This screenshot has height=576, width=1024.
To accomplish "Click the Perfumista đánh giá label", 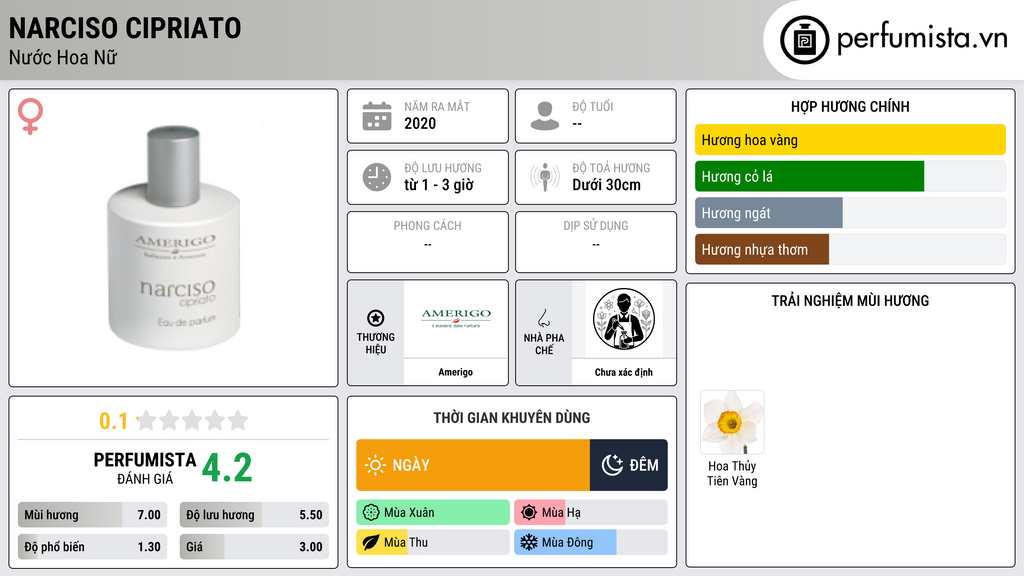I will click(145, 468).
